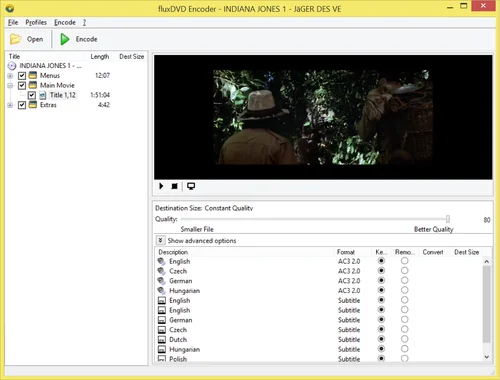500x380 pixels.
Task: Click the English audio track icon
Action: click(161, 262)
